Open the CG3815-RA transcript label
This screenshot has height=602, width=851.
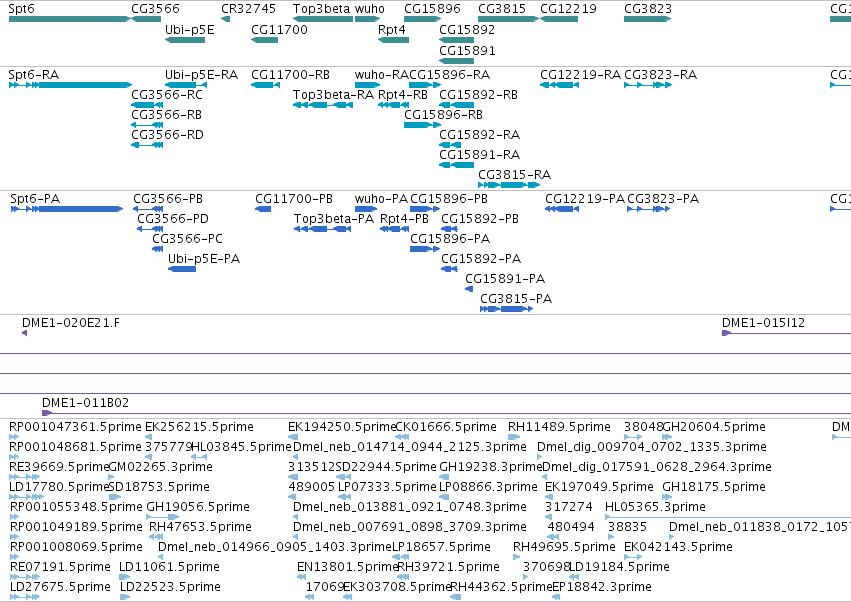point(515,175)
